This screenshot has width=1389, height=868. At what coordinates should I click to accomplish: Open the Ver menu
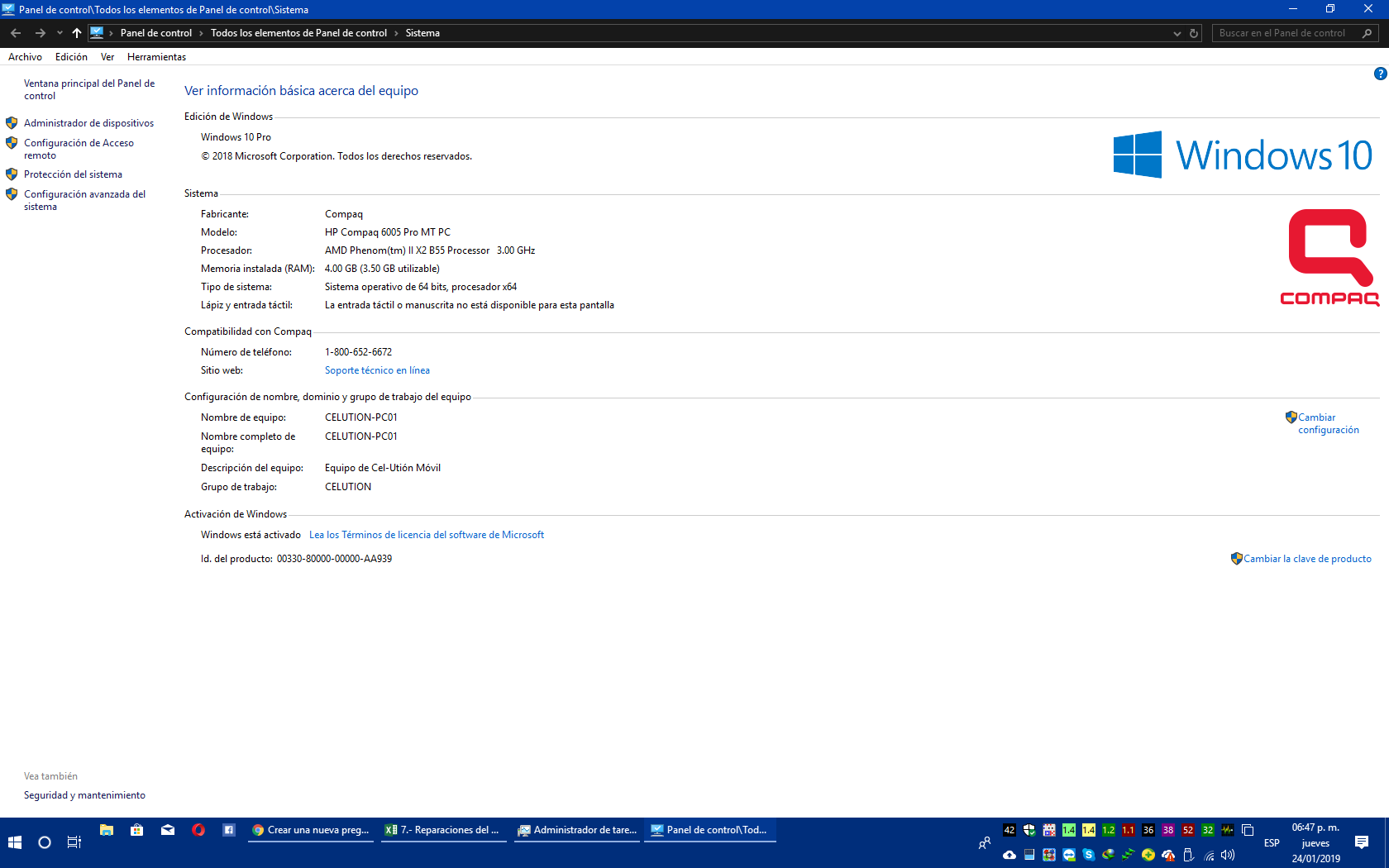(107, 57)
